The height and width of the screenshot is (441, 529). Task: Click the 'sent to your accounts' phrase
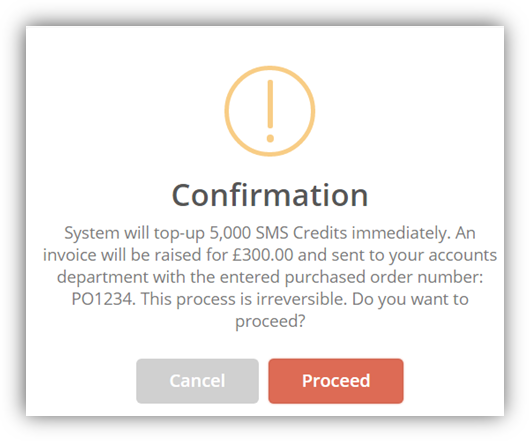pyautogui.click(x=414, y=255)
